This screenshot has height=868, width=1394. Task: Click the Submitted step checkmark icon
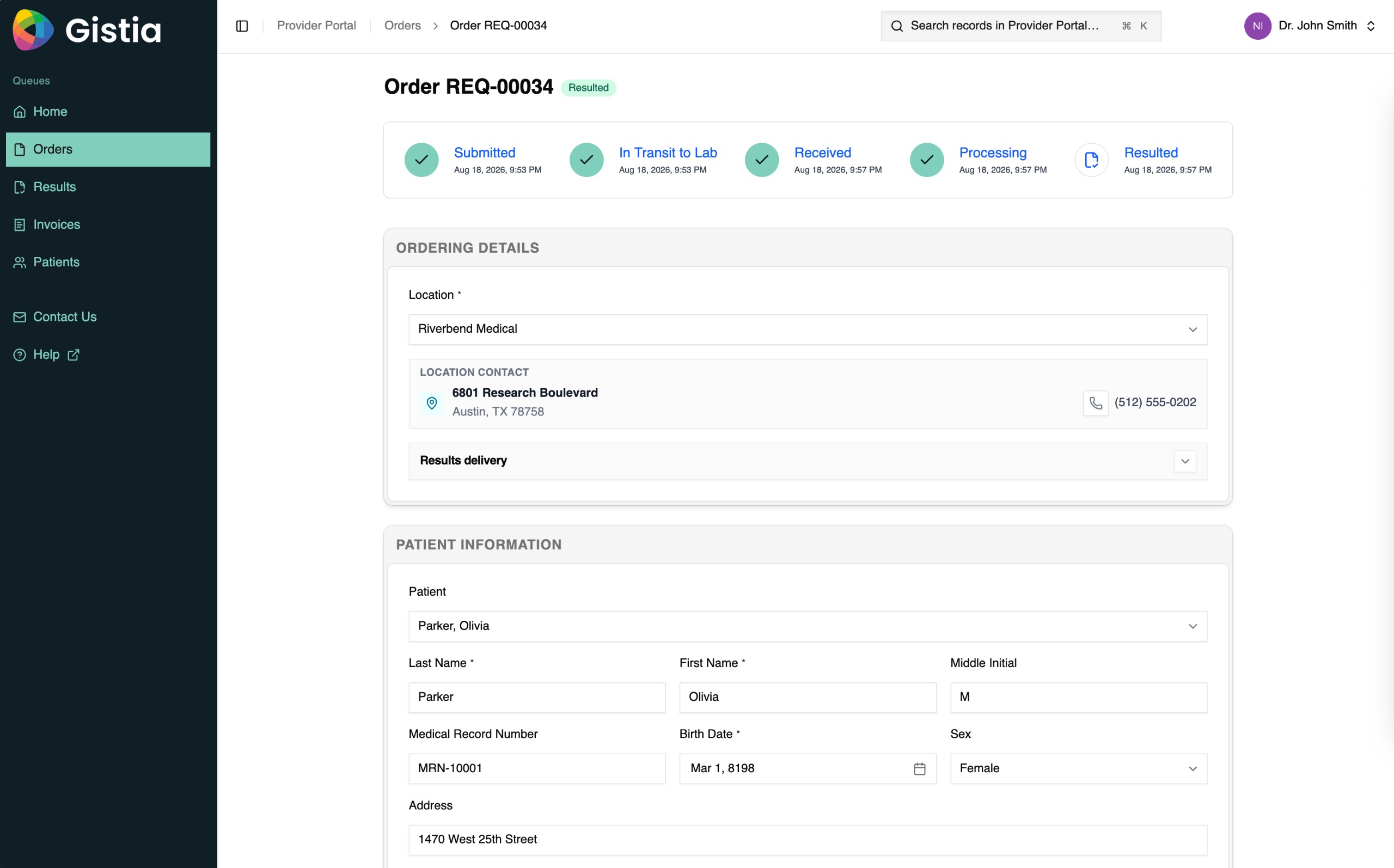[421, 160]
